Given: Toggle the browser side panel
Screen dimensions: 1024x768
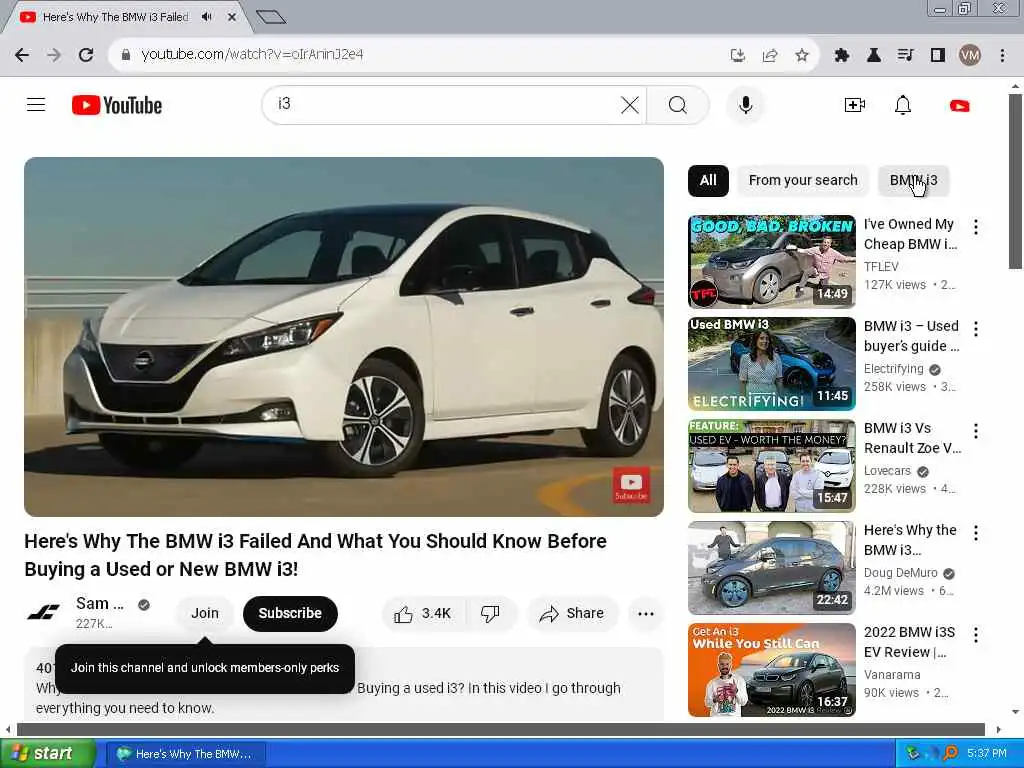Looking at the screenshot, I should [x=938, y=55].
